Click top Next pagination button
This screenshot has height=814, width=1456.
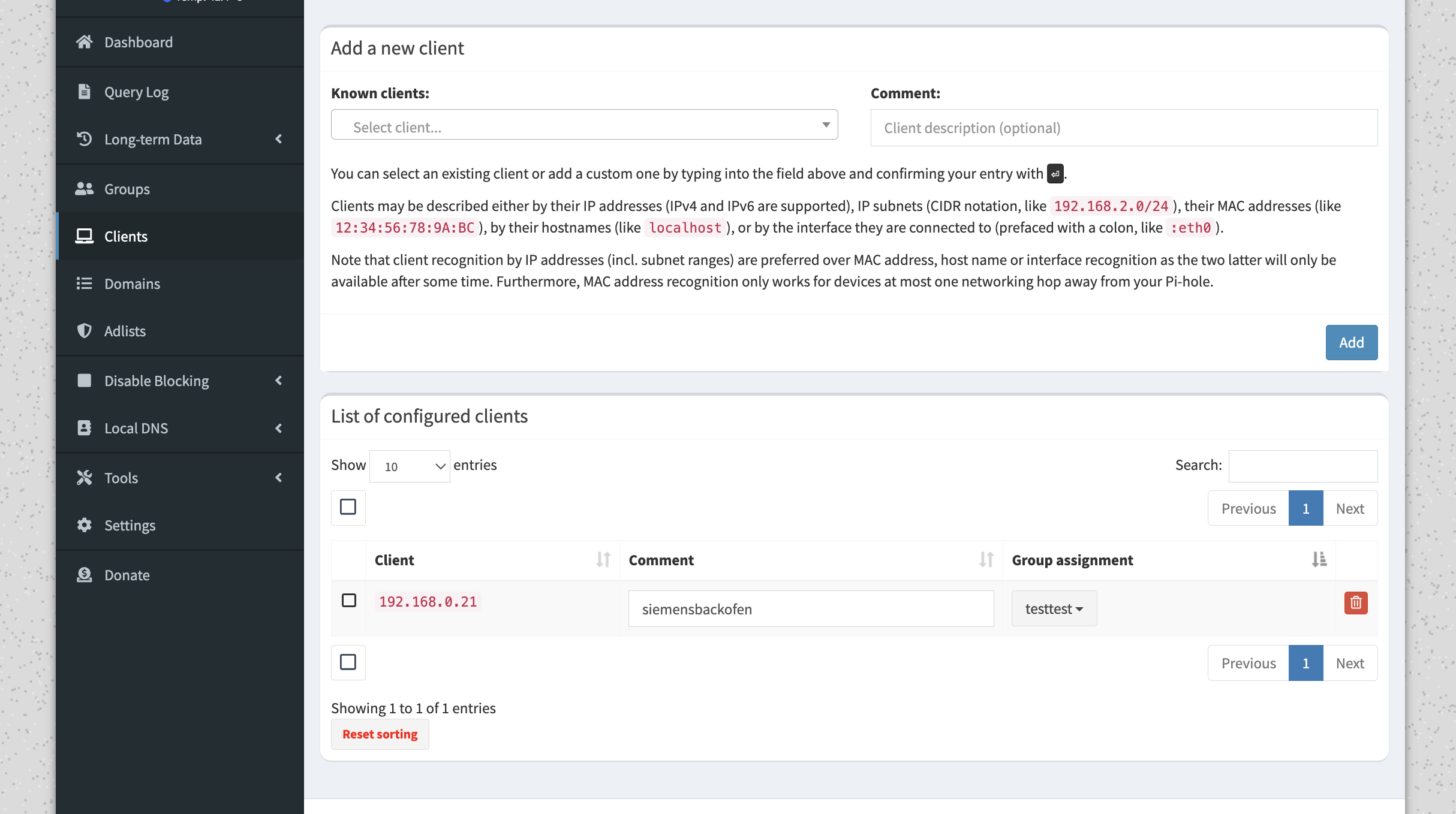[1350, 508]
